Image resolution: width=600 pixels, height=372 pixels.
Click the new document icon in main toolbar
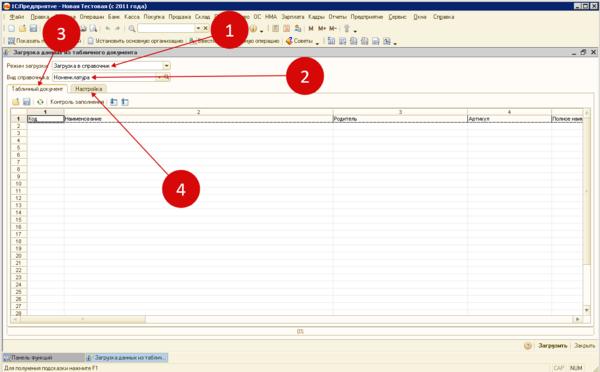[11, 28]
